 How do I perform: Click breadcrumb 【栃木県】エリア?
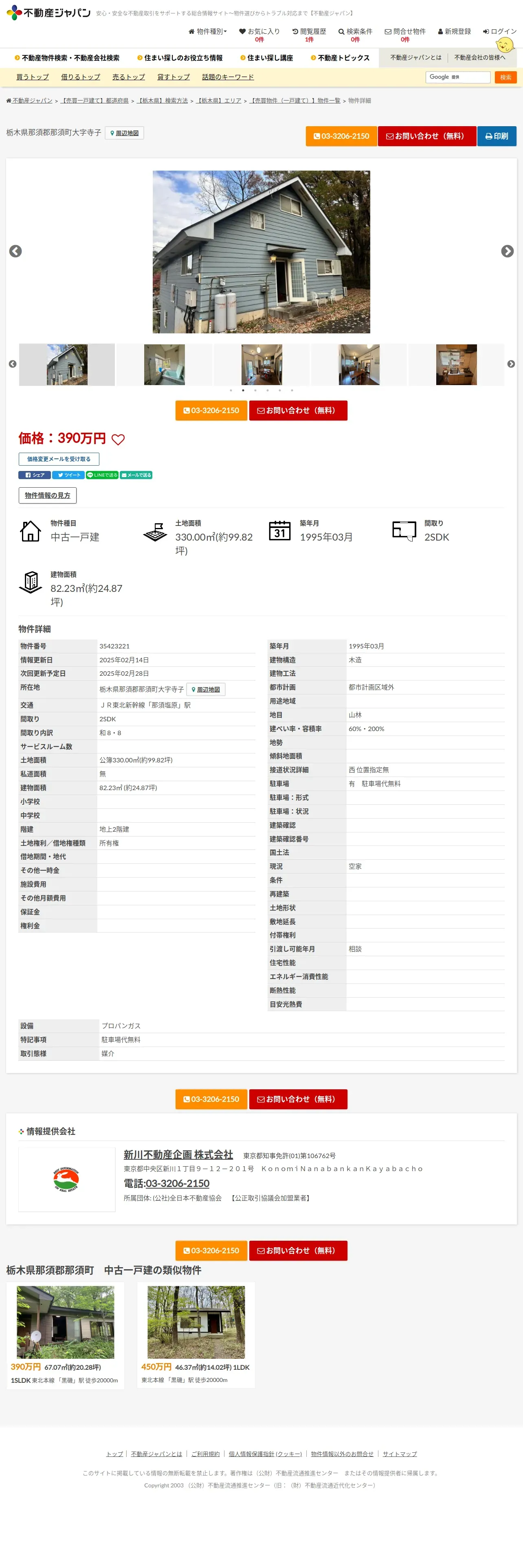[219, 101]
